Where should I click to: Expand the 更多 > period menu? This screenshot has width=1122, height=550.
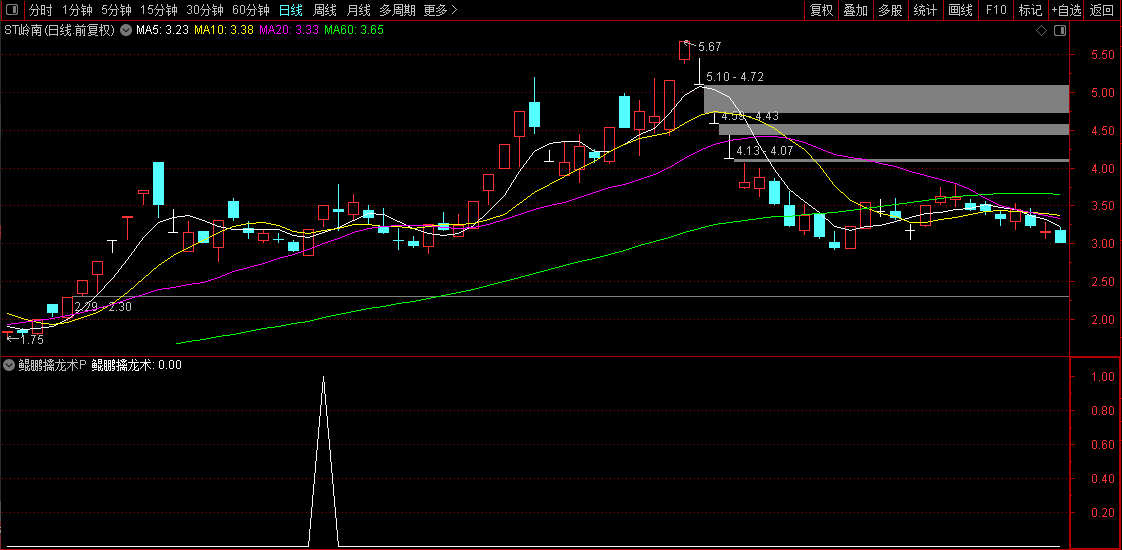pyautogui.click(x=440, y=10)
